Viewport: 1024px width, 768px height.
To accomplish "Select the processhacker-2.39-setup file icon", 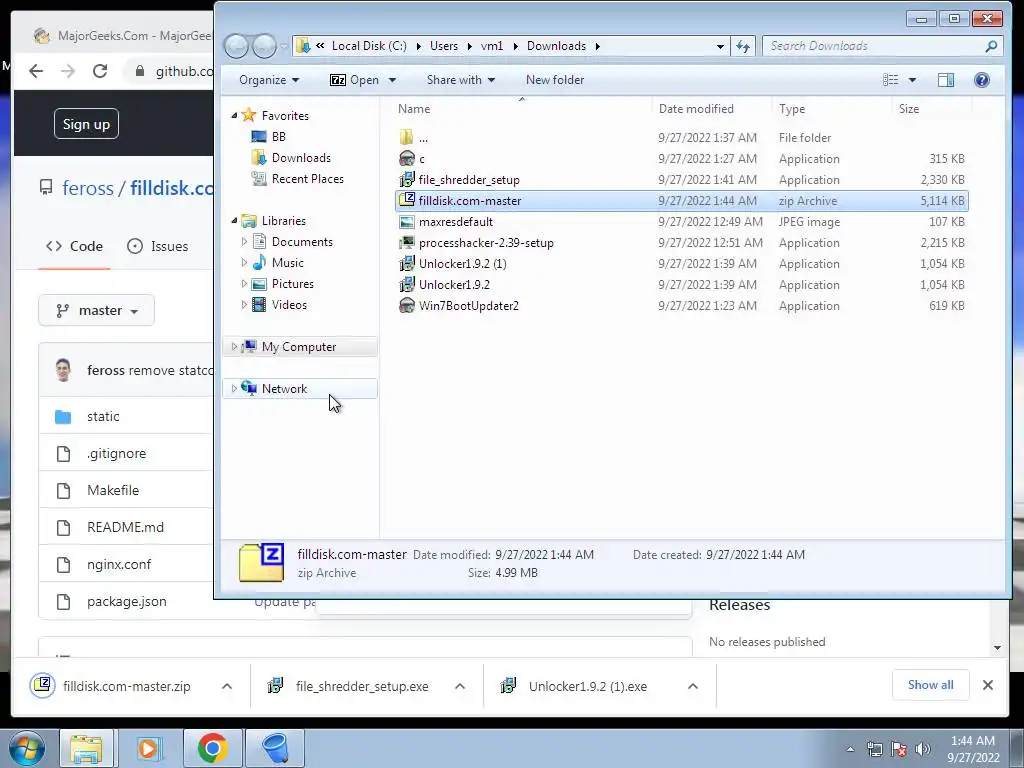I will pos(406,242).
